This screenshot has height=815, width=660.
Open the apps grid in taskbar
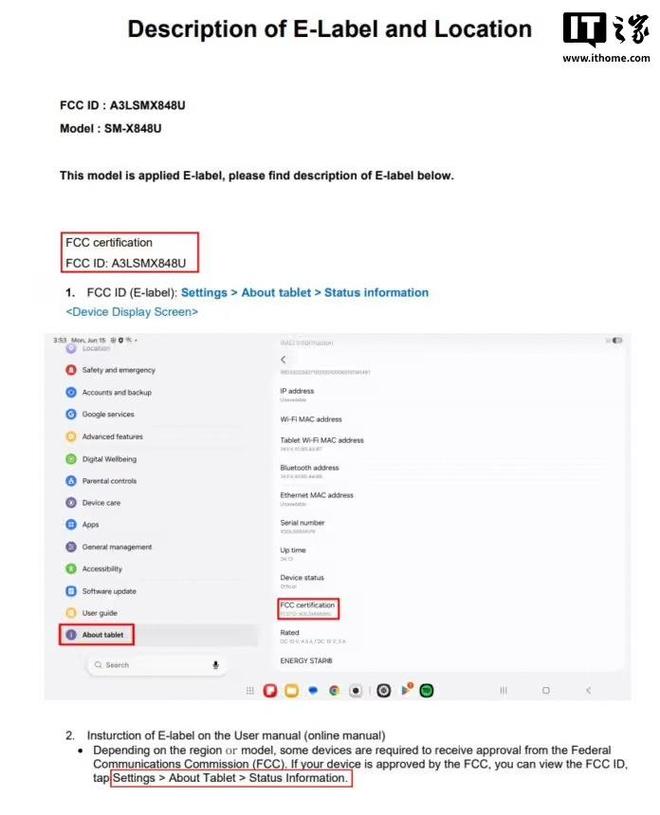click(250, 690)
